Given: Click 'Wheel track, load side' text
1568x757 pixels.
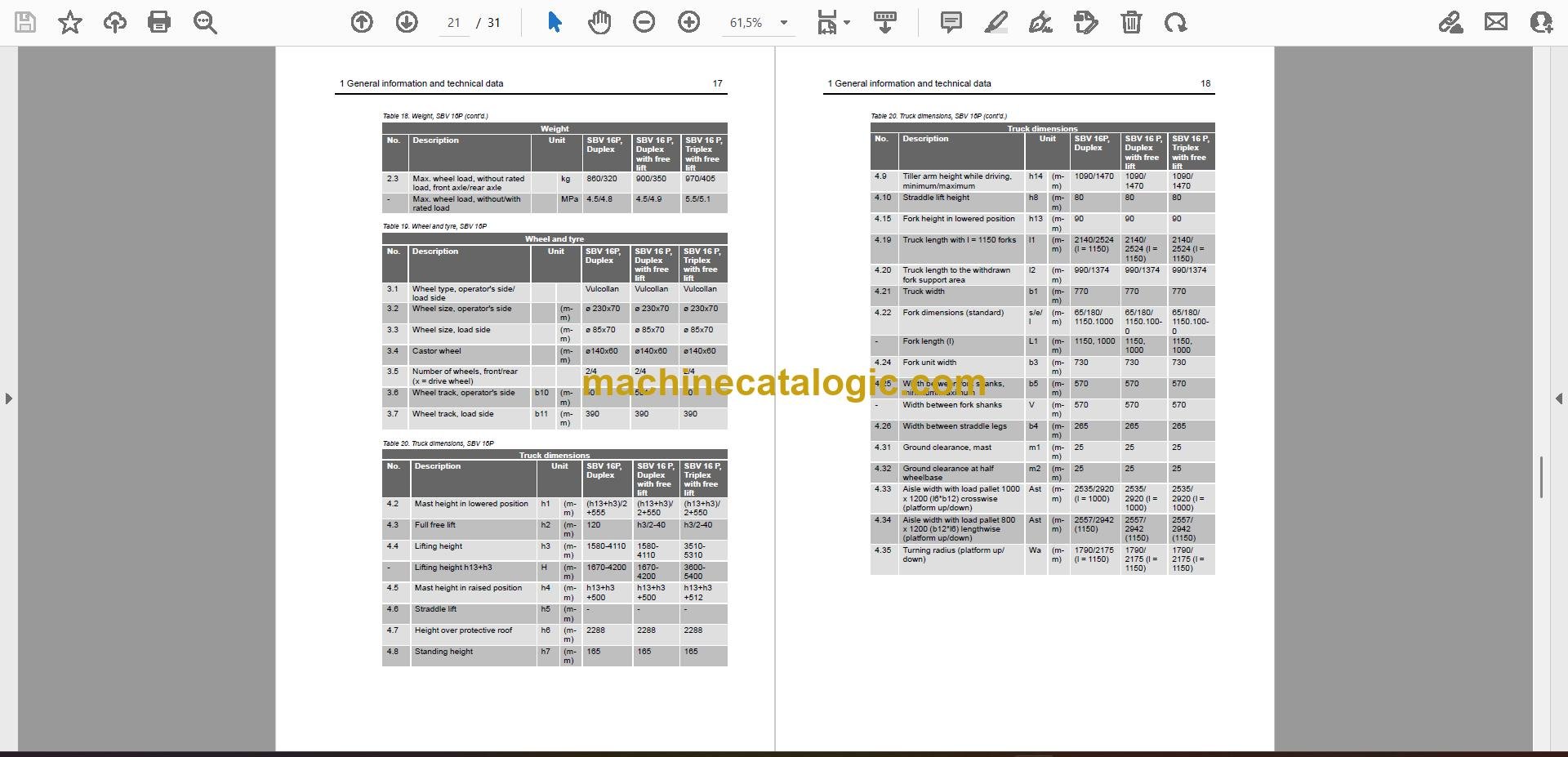Looking at the screenshot, I should 452,414.
